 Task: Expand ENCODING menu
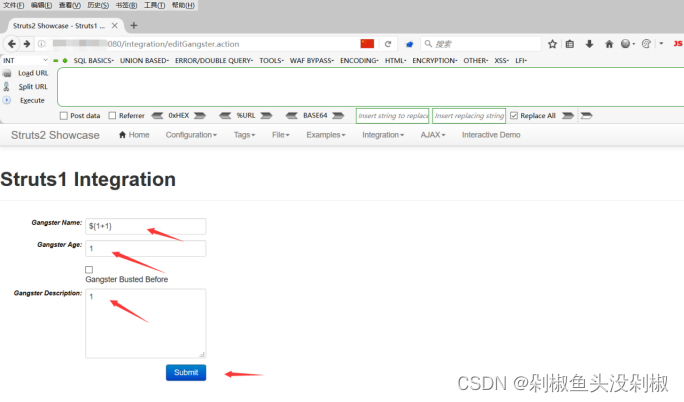tap(359, 61)
